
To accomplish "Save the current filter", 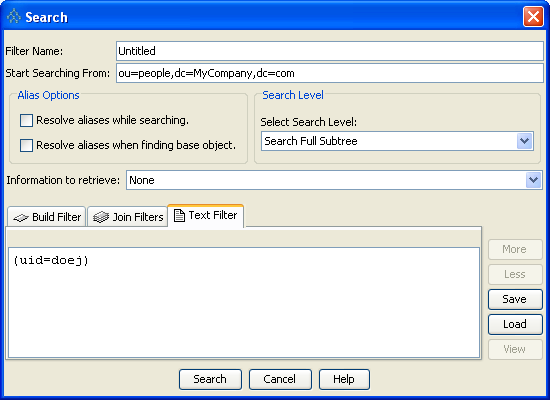I will pyautogui.click(x=515, y=299).
